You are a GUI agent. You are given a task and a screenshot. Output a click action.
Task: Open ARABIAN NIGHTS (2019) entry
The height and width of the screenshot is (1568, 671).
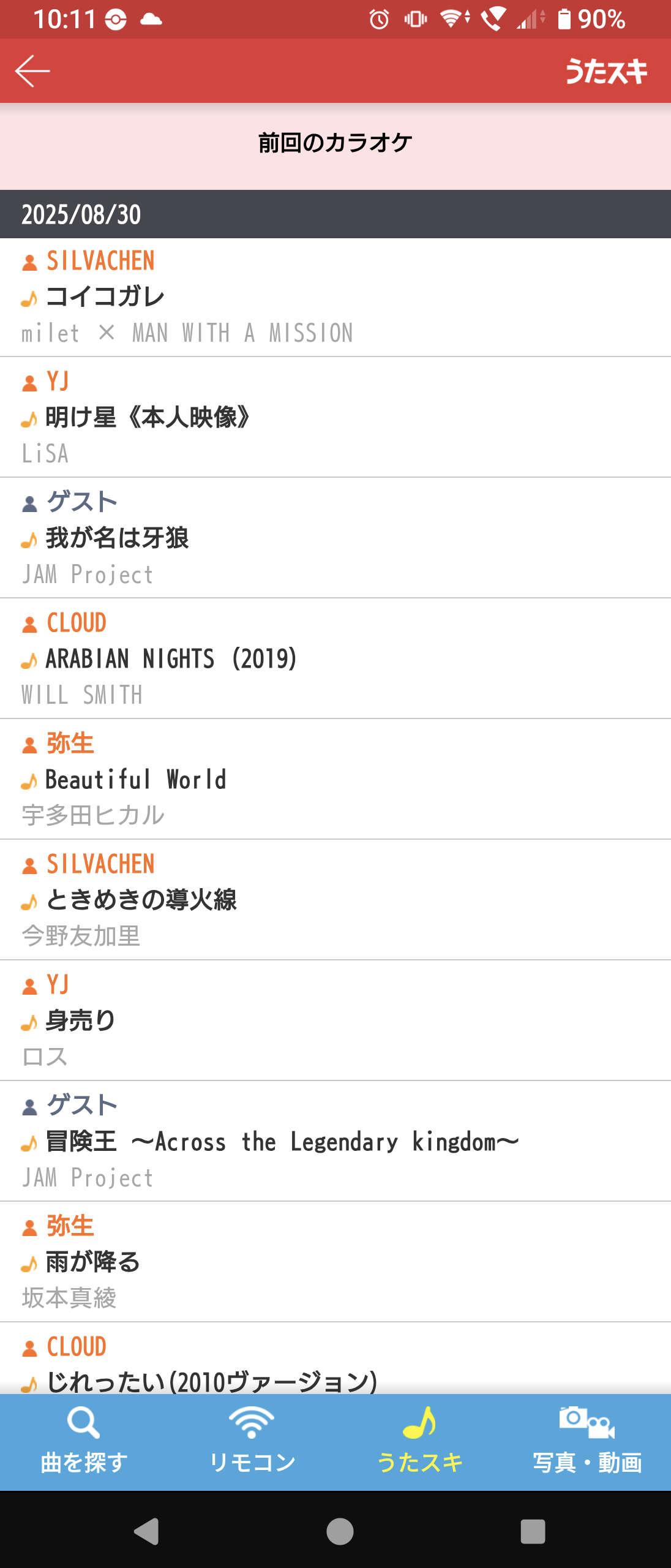click(x=335, y=658)
